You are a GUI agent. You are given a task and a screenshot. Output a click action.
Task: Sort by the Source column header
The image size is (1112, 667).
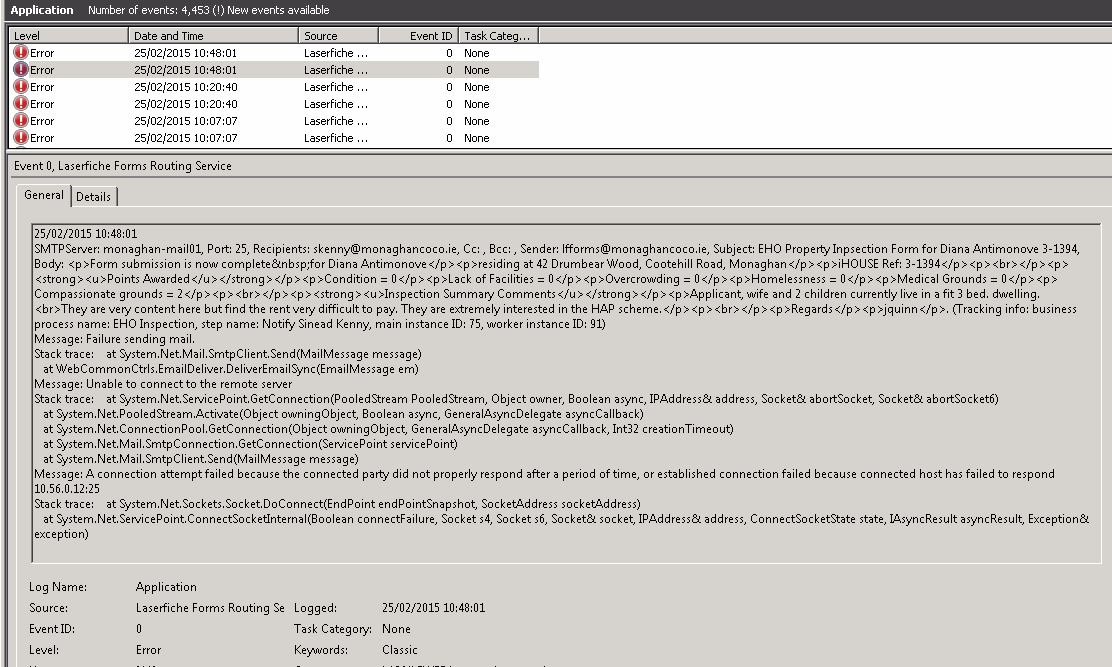pyautogui.click(x=338, y=35)
